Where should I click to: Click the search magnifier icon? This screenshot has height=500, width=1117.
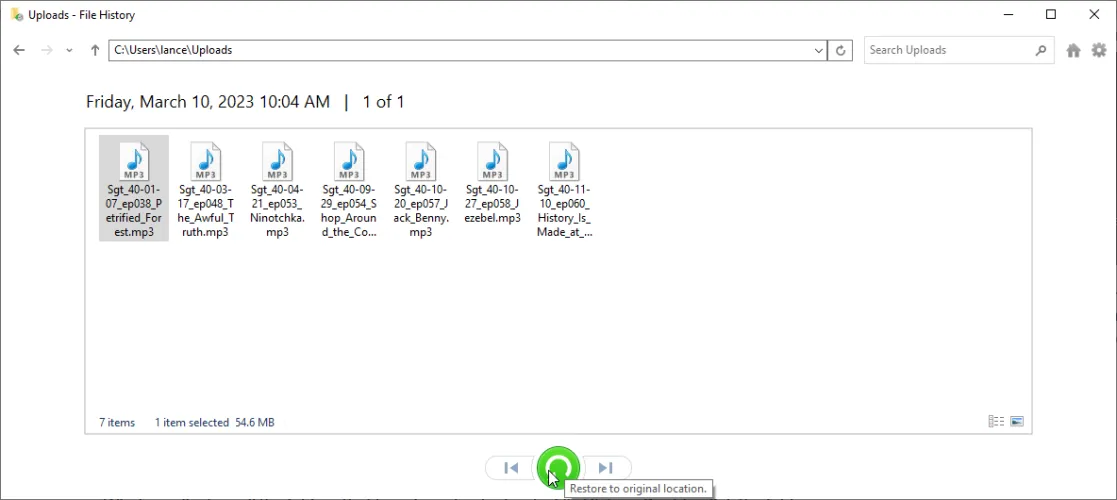(x=1041, y=50)
